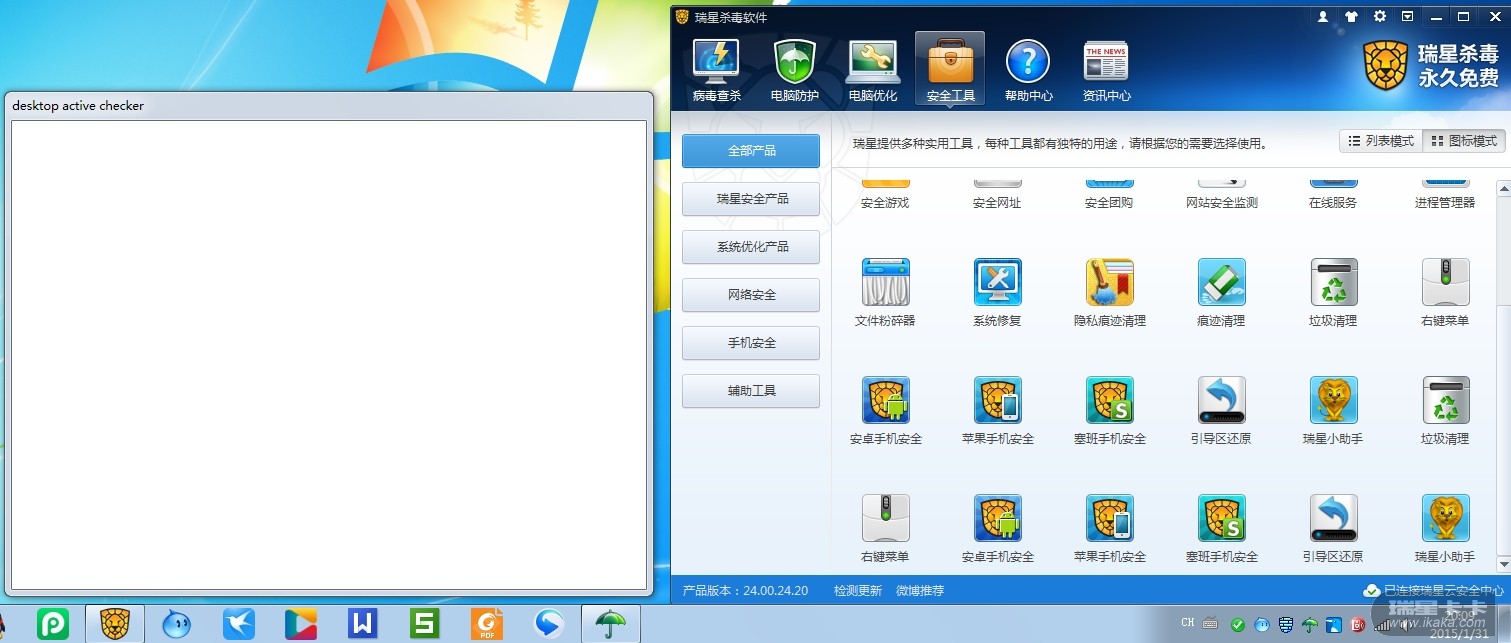The width and height of the screenshot is (1511, 643).
Task: Click the 进程管理器 label
Action: coord(1445,203)
